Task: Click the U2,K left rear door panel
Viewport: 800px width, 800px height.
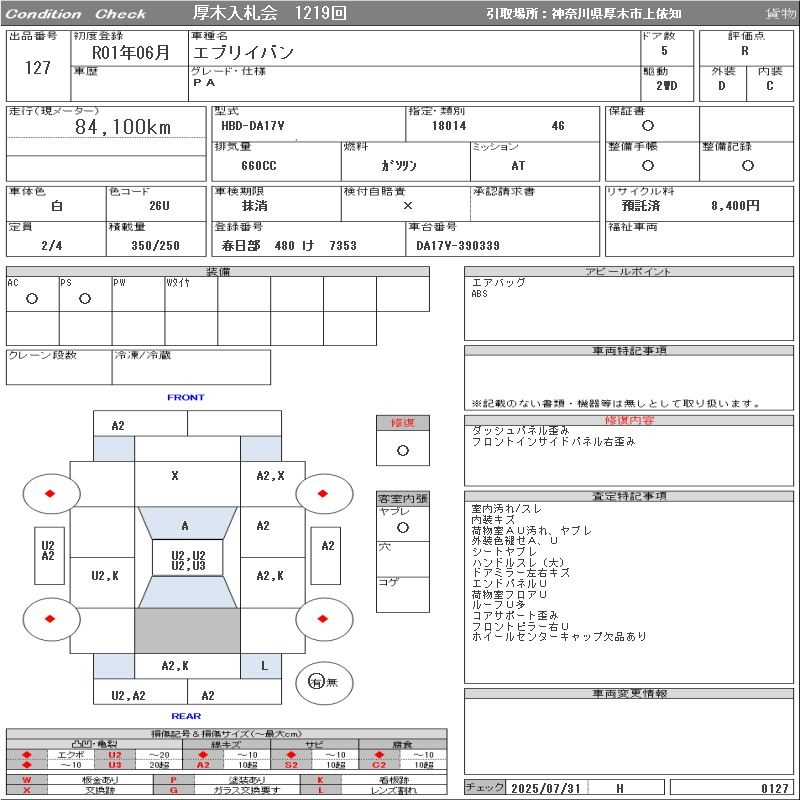Action: click(x=105, y=576)
